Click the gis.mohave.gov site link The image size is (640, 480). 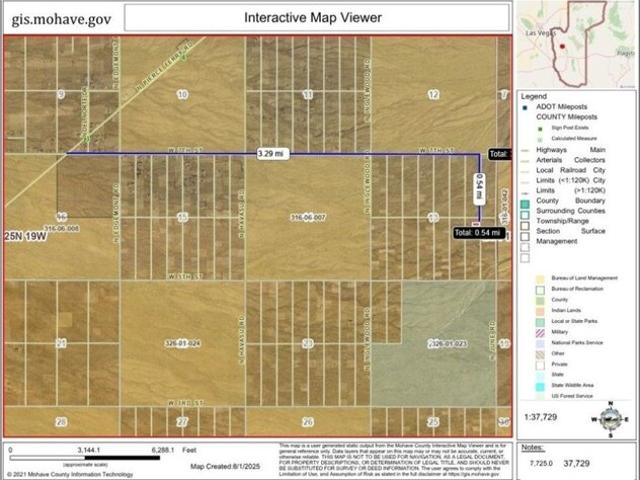click(62, 16)
